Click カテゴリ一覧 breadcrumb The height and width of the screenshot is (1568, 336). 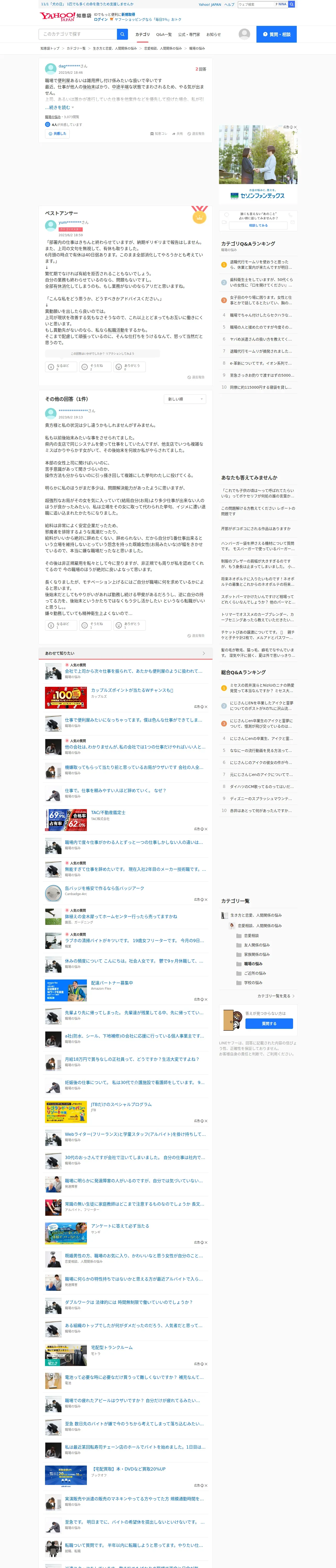76,48
